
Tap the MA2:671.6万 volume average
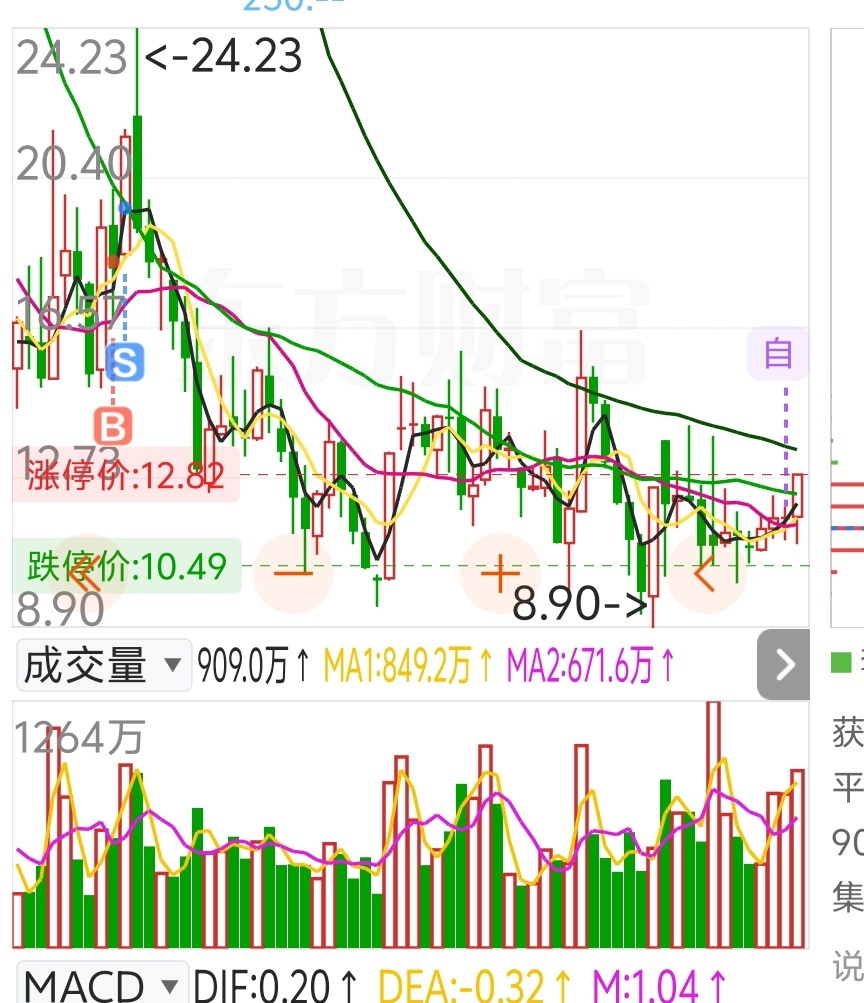coord(590,665)
